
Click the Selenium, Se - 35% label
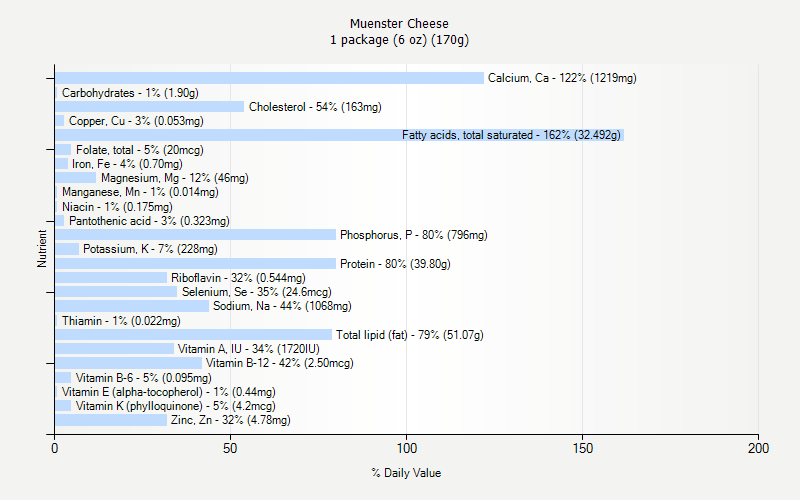coord(257,292)
